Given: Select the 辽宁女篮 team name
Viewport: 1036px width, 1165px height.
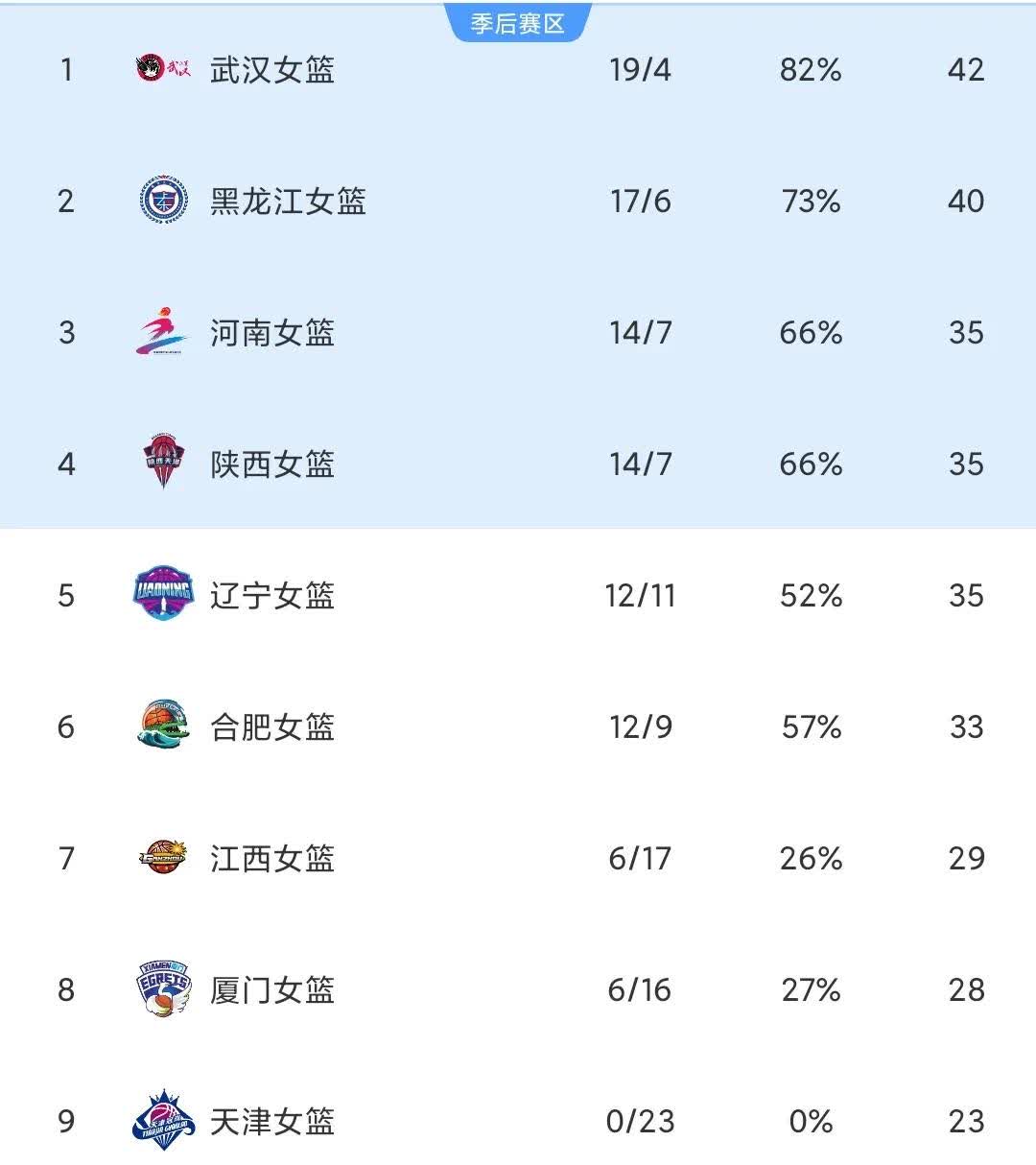Looking at the screenshot, I should [272, 596].
